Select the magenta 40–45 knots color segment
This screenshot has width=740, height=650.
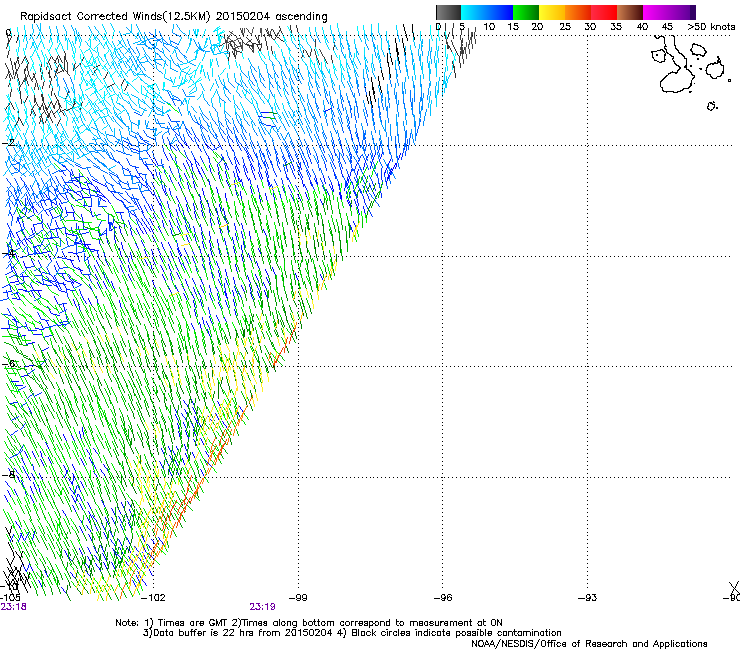[656, 12]
